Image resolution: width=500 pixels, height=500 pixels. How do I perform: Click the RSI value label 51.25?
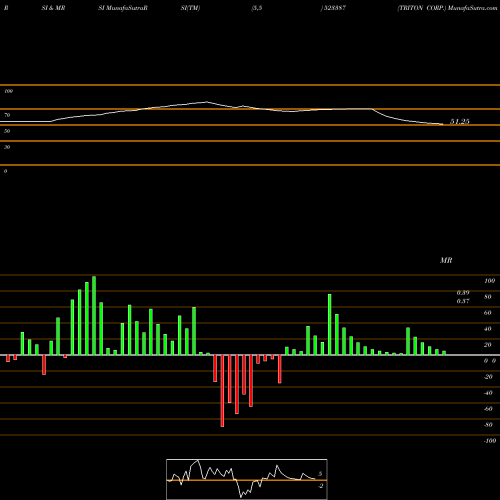460,122
